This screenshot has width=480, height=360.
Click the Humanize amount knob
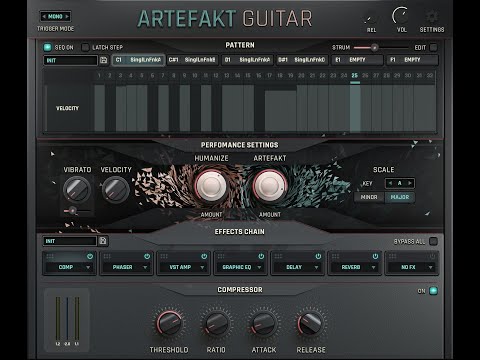point(211,186)
